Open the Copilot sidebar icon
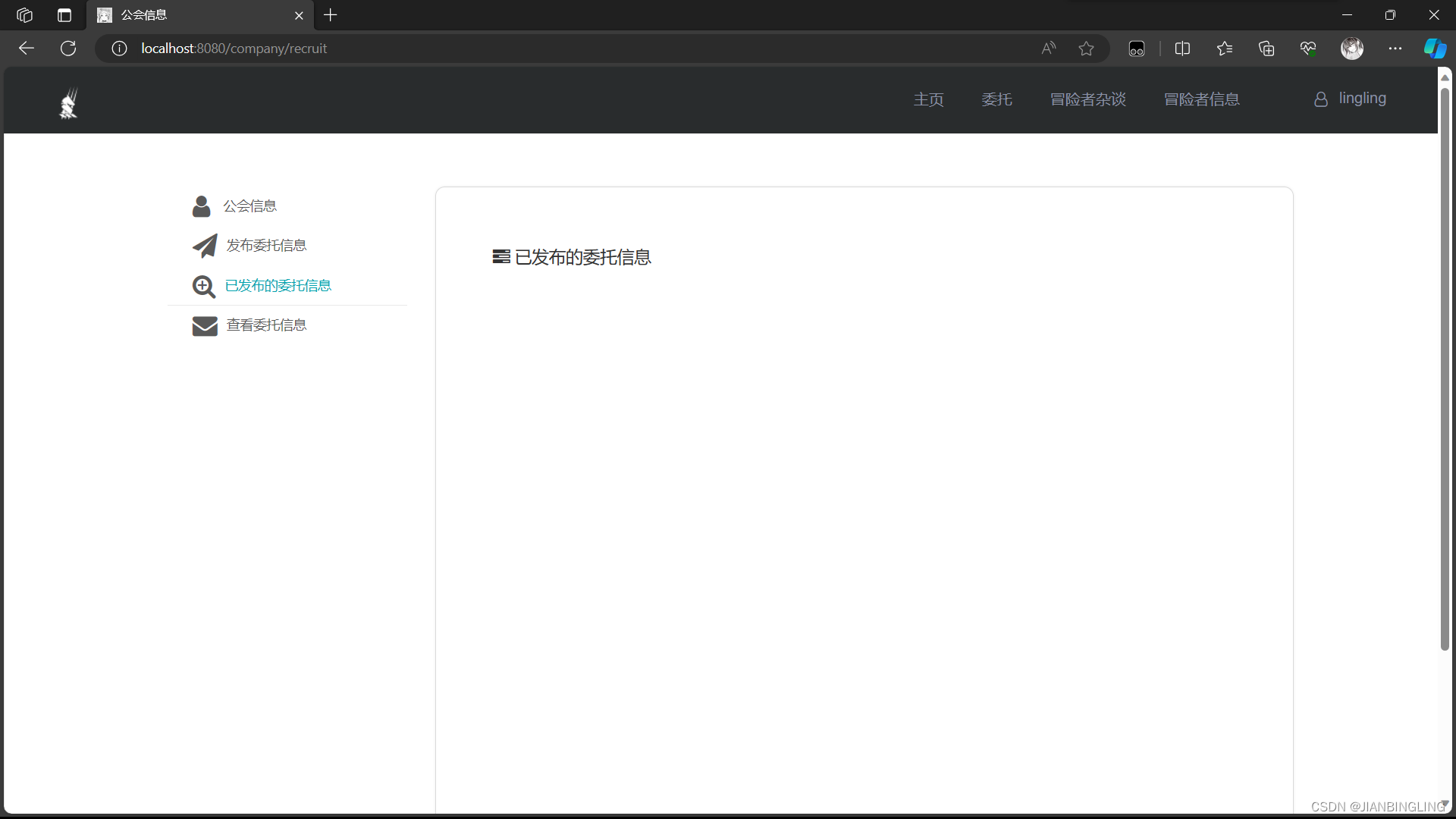1456x819 pixels. (1435, 49)
